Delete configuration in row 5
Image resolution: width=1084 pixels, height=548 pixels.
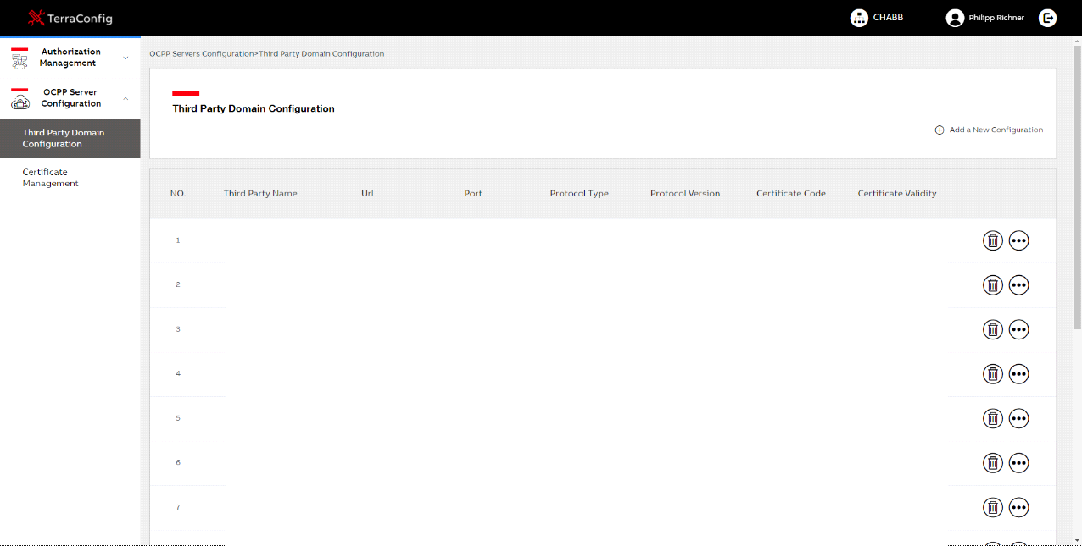click(x=992, y=418)
